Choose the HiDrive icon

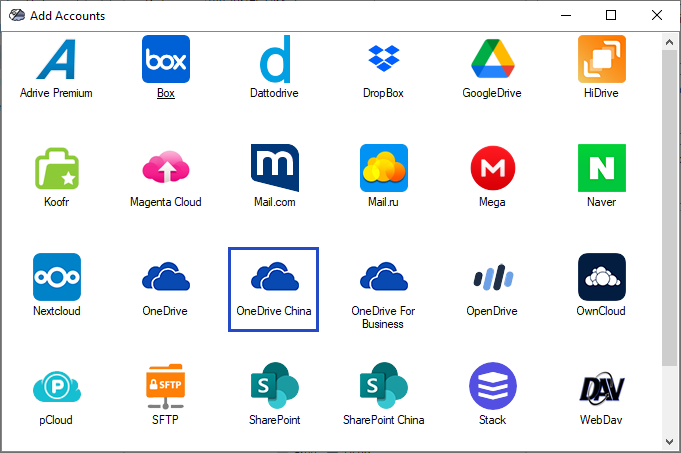pyautogui.click(x=602, y=59)
